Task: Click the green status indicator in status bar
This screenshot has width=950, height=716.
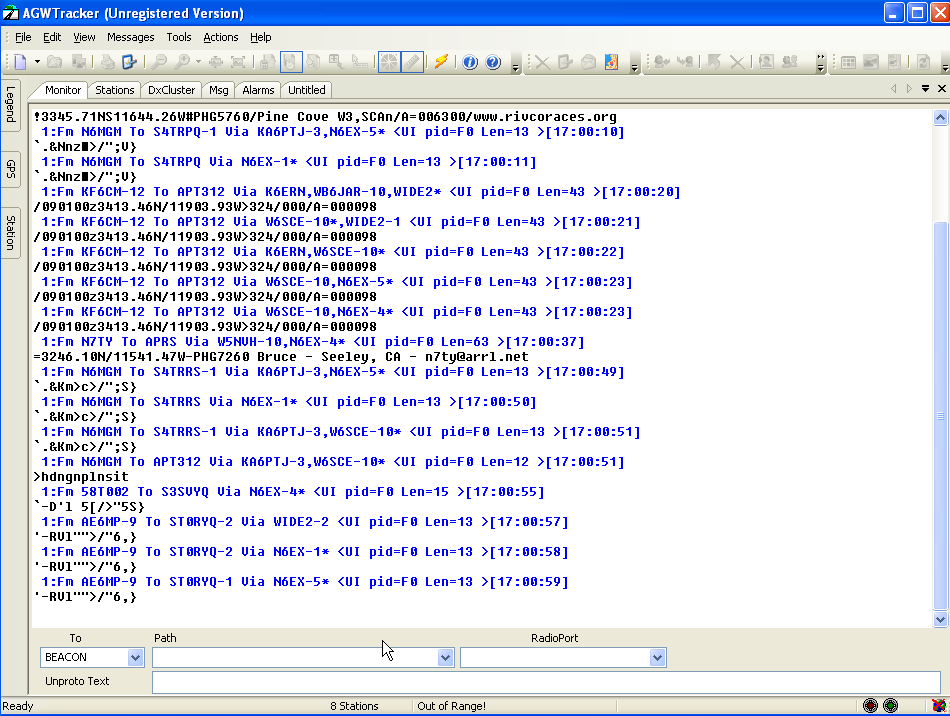Action: click(x=890, y=706)
